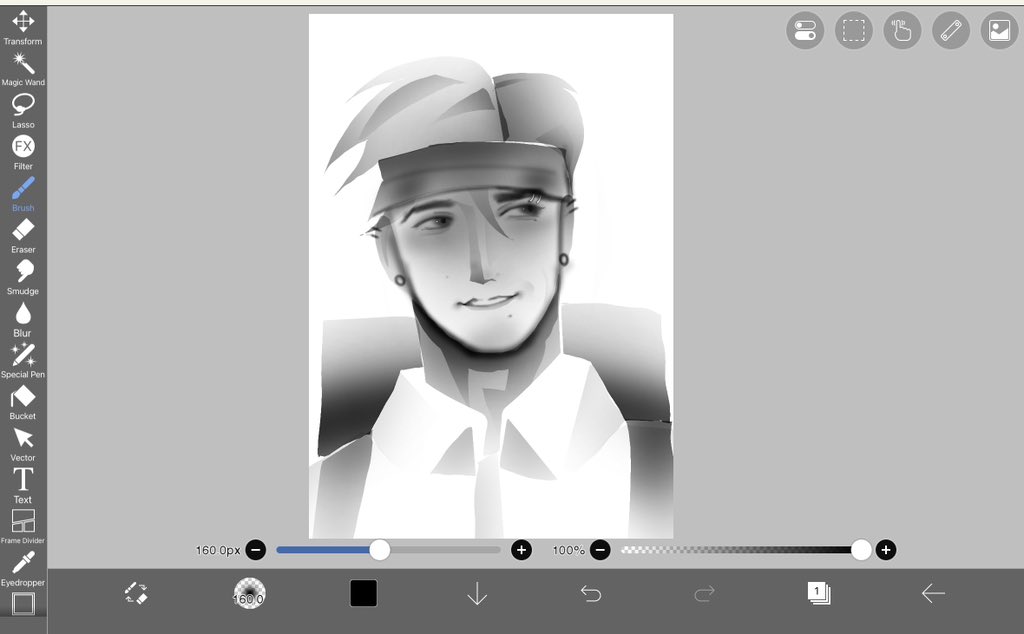Click the opacity slider handle
The width and height of the screenshot is (1024, 634).
click(861, 550)
